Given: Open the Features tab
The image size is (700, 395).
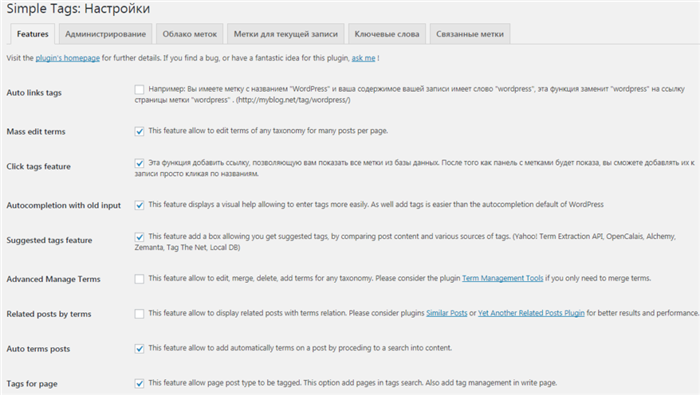Looking at the screenshot, I should coord(33,34).
